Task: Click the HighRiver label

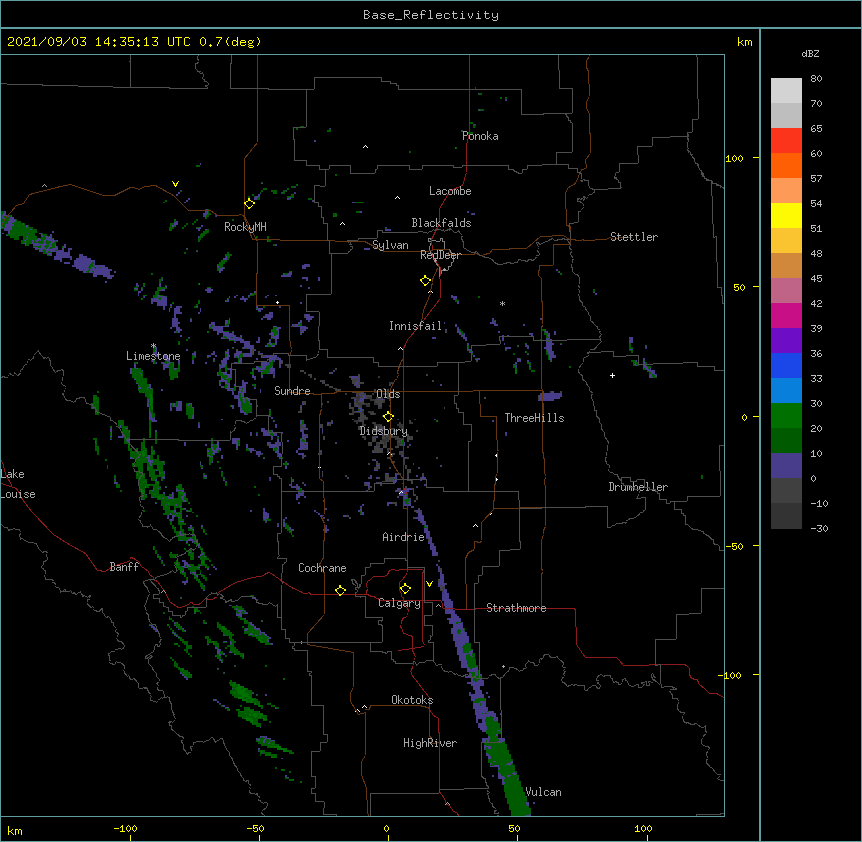Action: click(430, 743)
